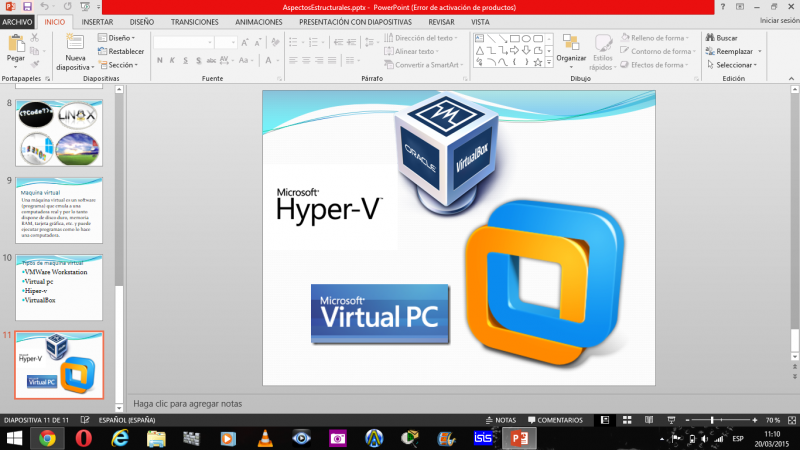Screen dimensions: 800x450
Task: Select slide 9 Maquina virtual thumbnail
Action: [x=59, y=210]
